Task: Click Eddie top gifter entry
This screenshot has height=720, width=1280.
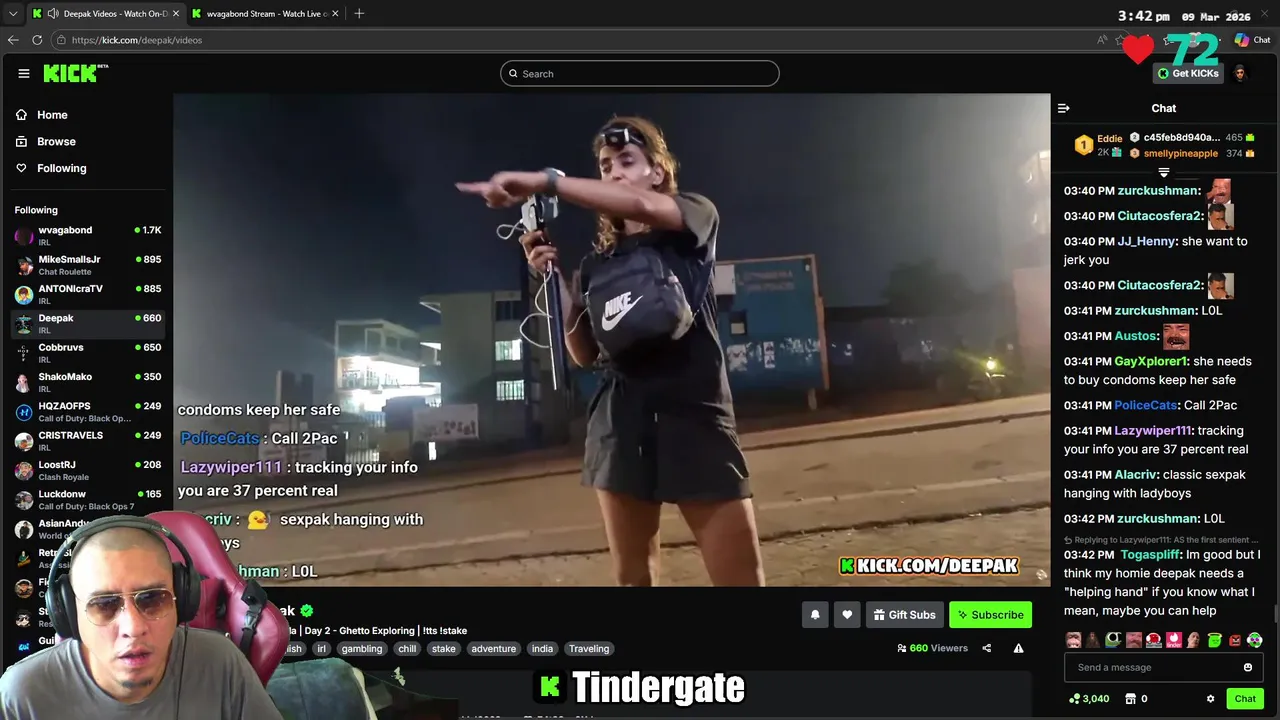Action: point(1099,145)
